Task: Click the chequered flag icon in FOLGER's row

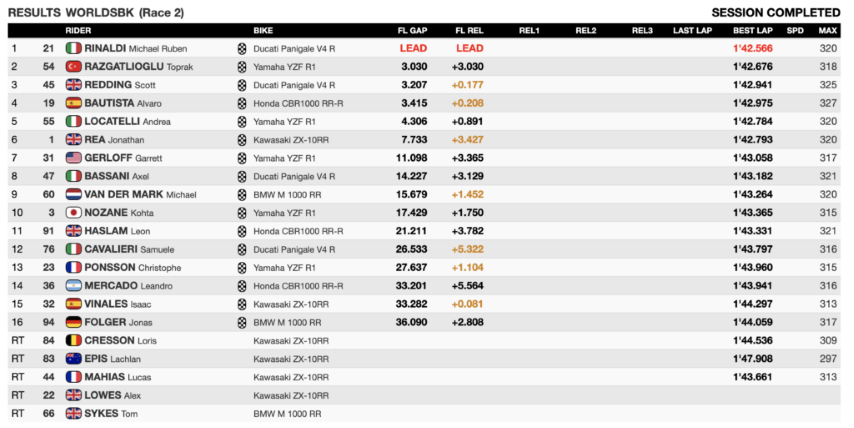Action: tap(242, 322)
